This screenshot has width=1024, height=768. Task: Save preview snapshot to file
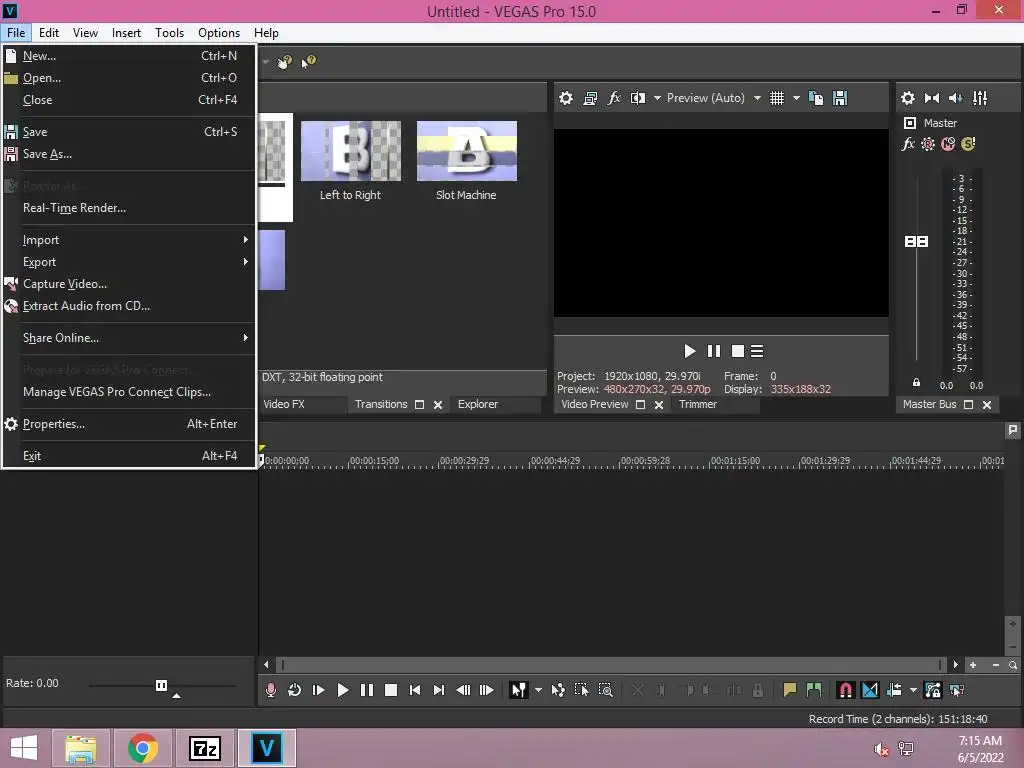pos(840,98)
